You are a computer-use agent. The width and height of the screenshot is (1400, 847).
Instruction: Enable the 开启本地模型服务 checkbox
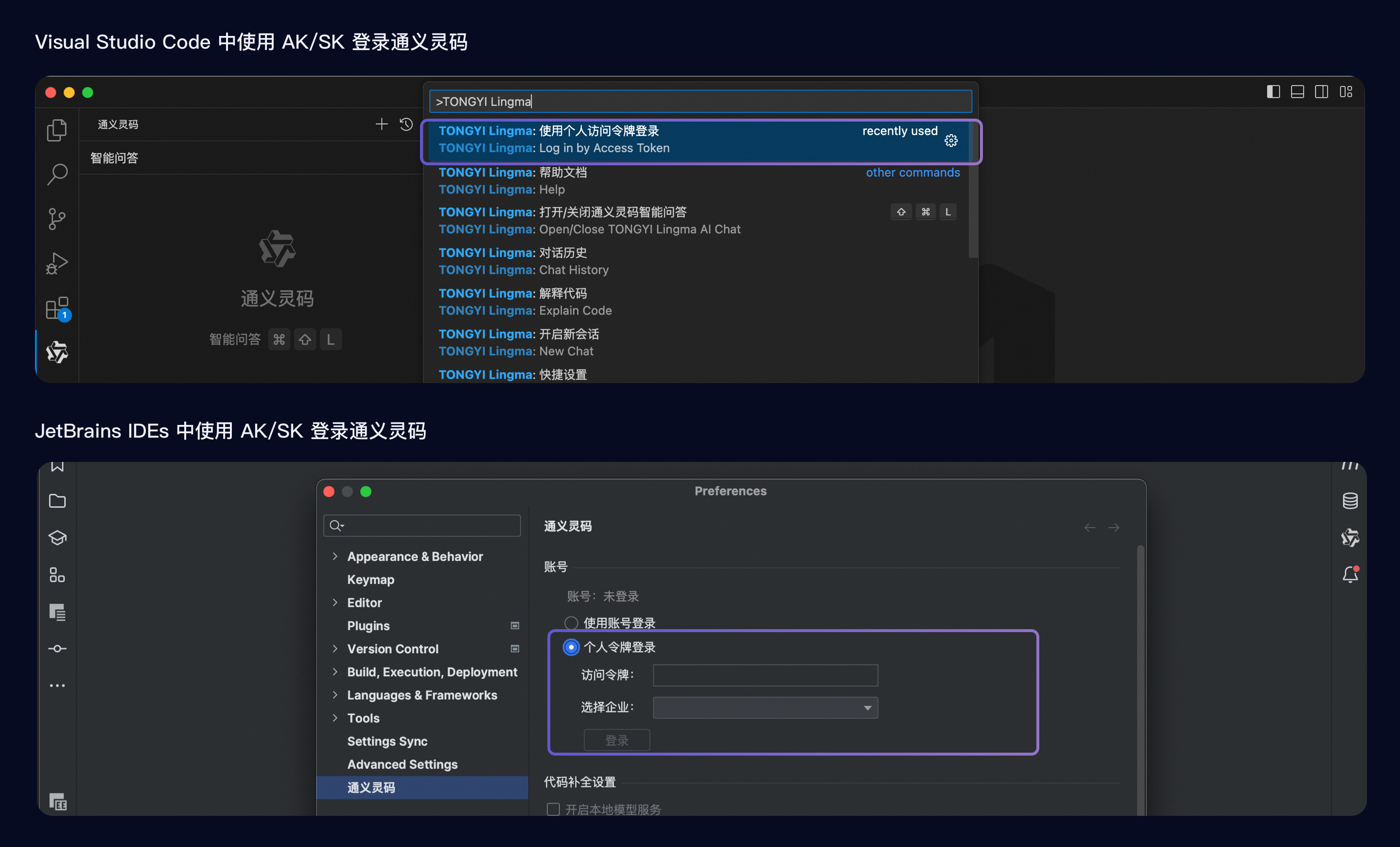click(553, 809)
